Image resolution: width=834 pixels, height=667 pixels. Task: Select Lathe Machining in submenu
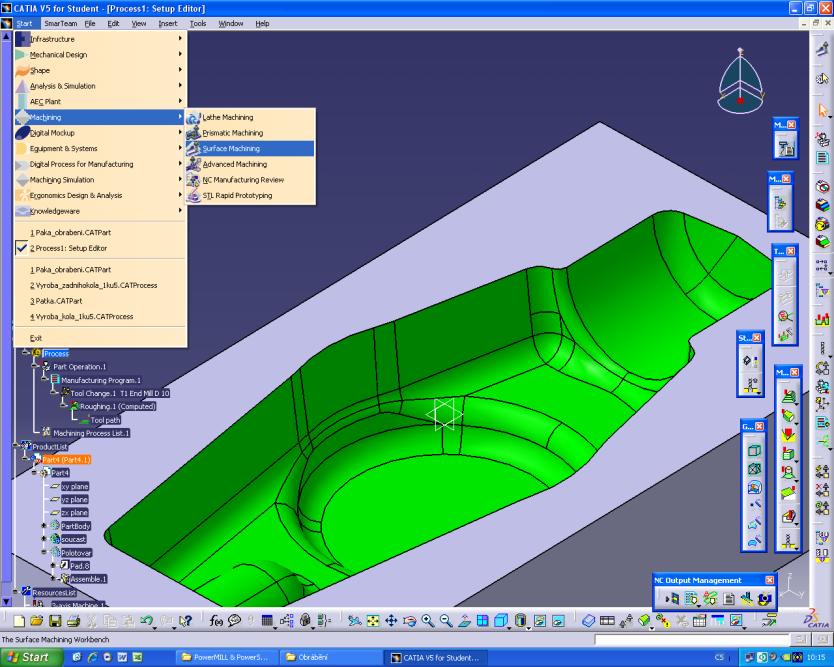(250, 117)
